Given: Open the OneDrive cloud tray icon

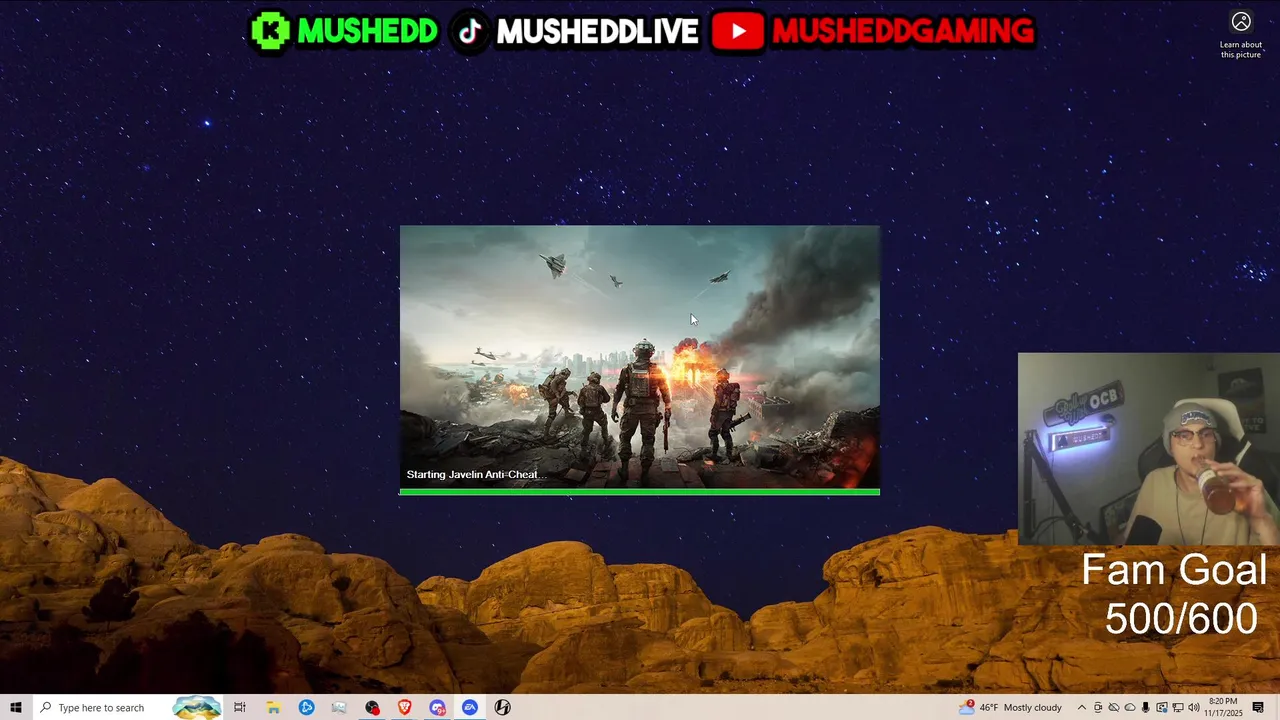Looking at the screenshot, I should click(1130, 707).
